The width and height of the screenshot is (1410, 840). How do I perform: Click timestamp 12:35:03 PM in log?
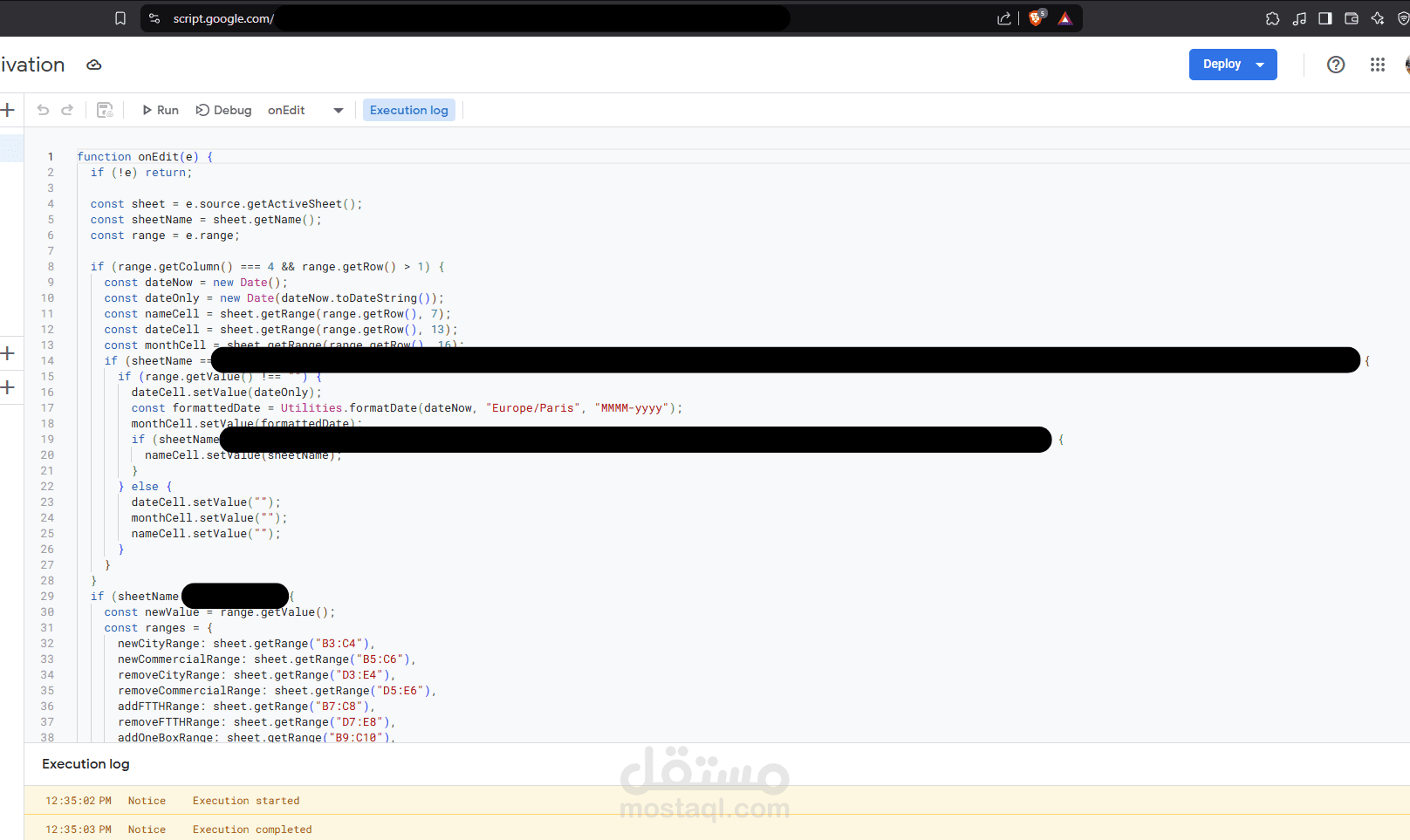(79, 830)
